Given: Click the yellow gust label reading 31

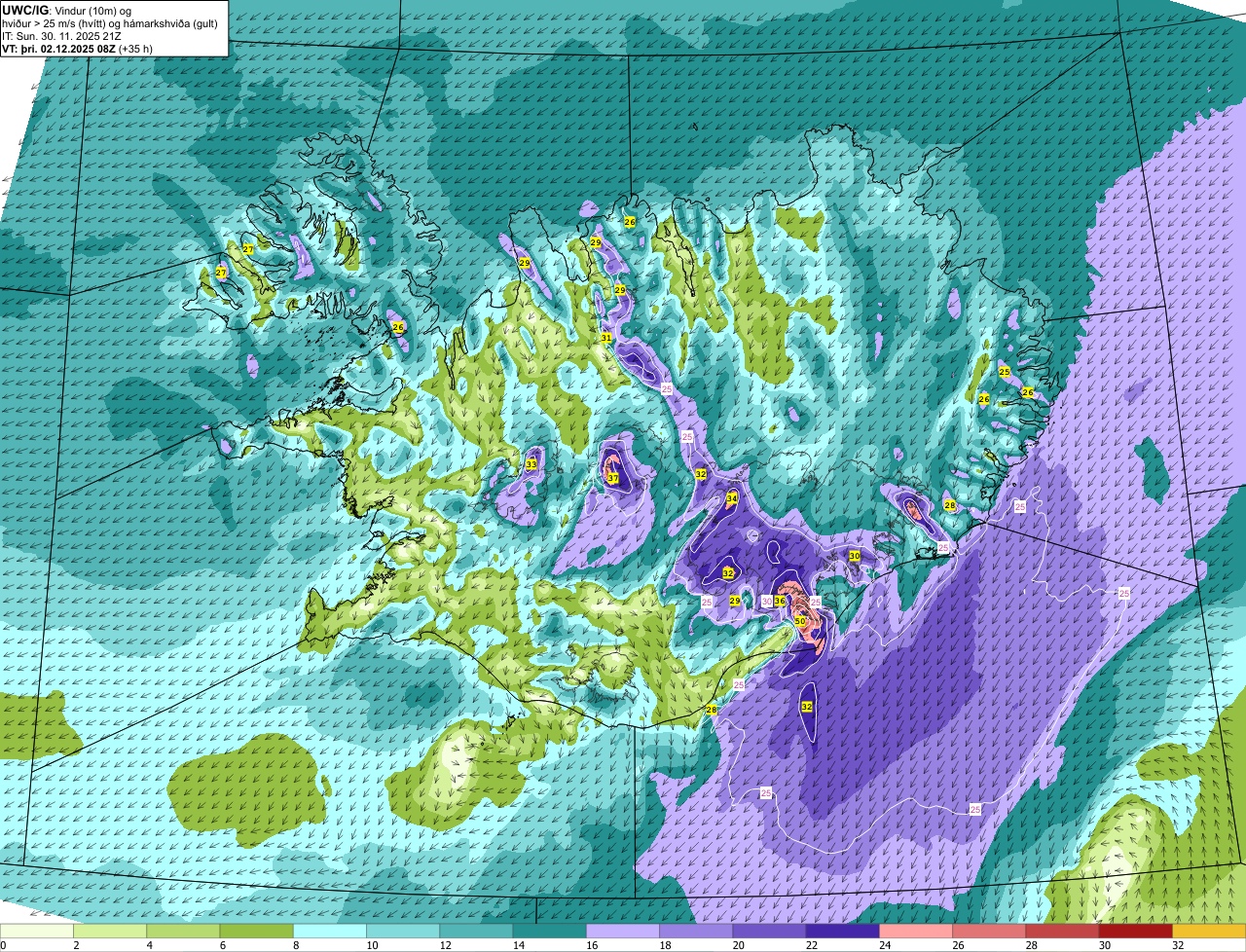Looking at the screenshot, I should pyautogui.click(x=605, y=338).
